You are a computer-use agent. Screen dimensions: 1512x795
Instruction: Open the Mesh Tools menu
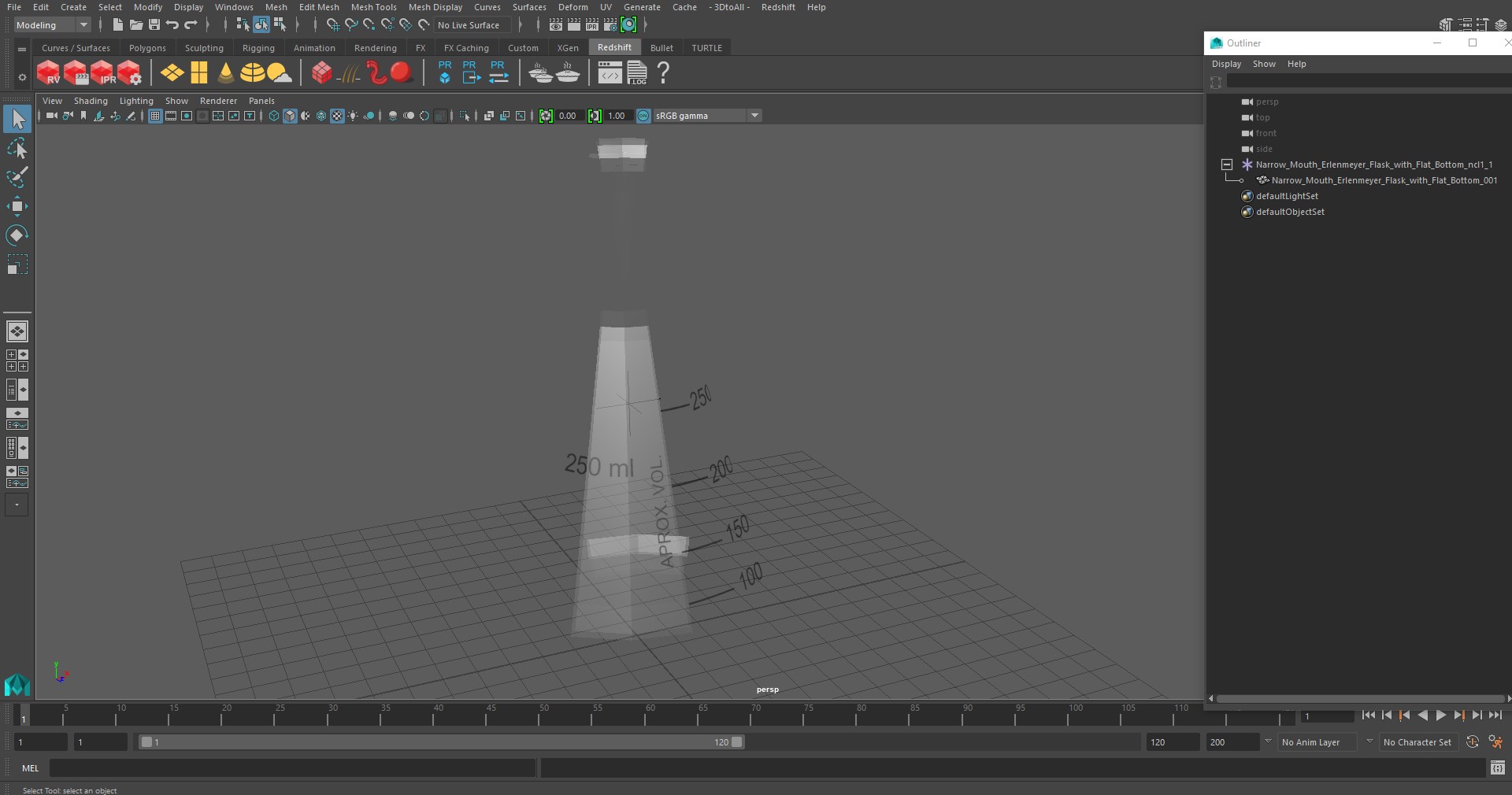(373, 7)
